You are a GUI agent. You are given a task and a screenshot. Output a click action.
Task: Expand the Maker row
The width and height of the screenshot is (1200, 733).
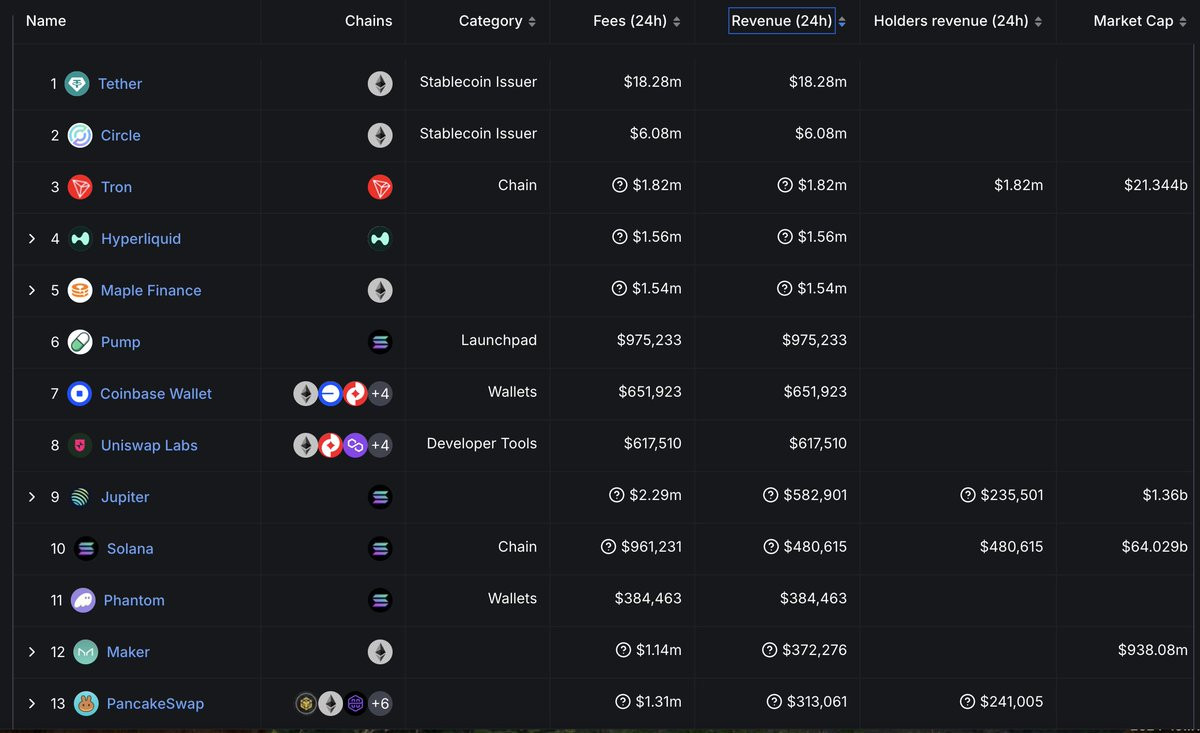click(x=32, y=652)
